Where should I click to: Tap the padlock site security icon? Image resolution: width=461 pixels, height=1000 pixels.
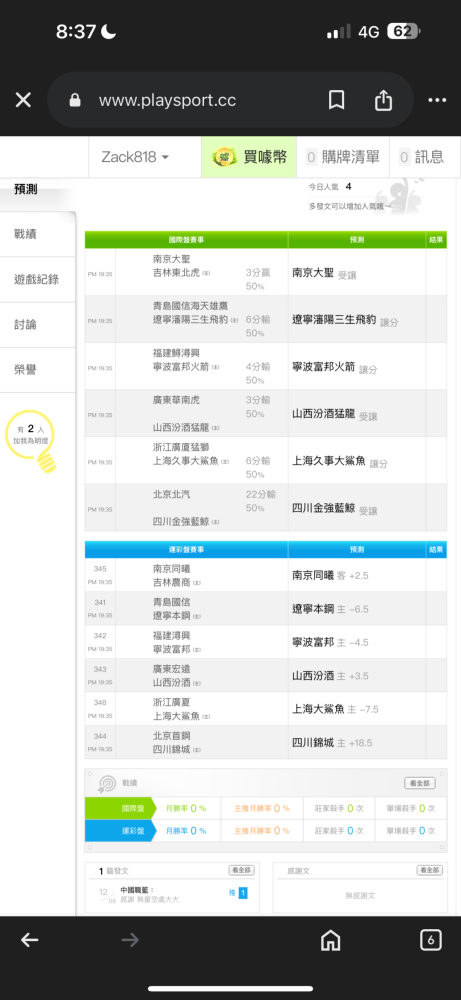click(75, 100)
